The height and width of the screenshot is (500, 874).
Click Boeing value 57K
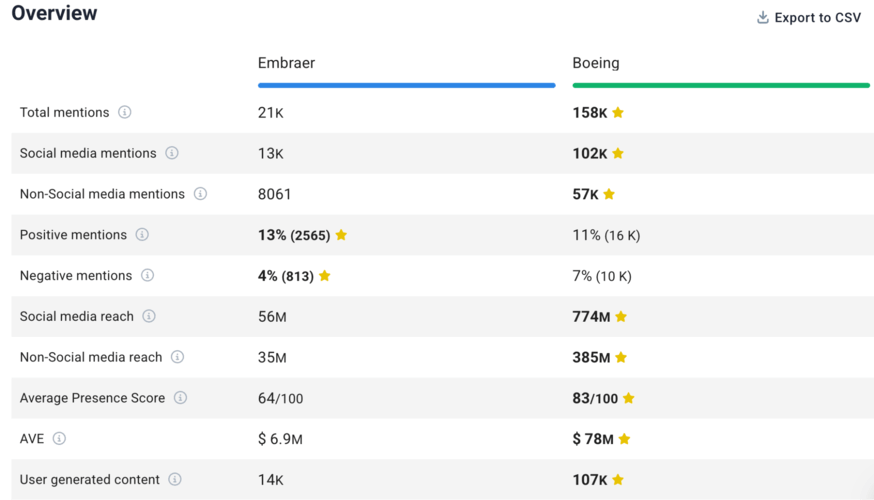click(585, 194)
